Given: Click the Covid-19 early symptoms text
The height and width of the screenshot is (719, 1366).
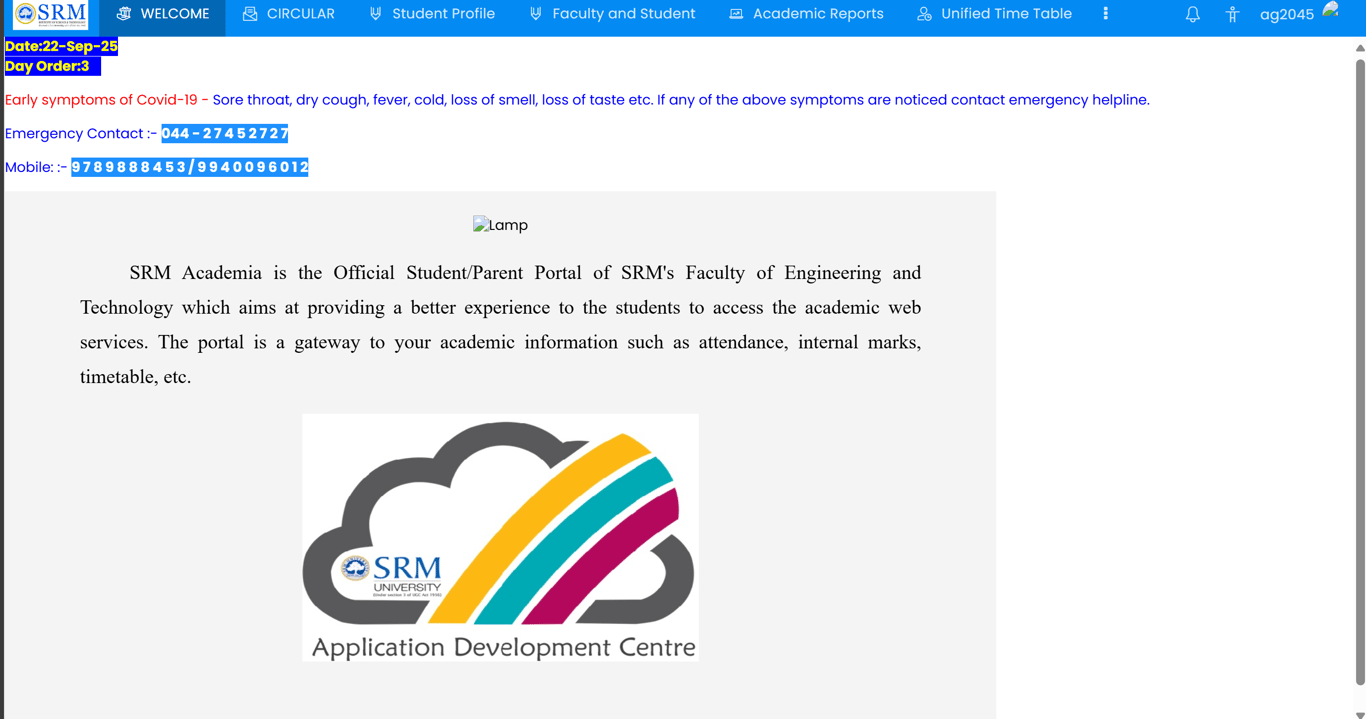Looking at the screenshot, I should click(577, 100).
